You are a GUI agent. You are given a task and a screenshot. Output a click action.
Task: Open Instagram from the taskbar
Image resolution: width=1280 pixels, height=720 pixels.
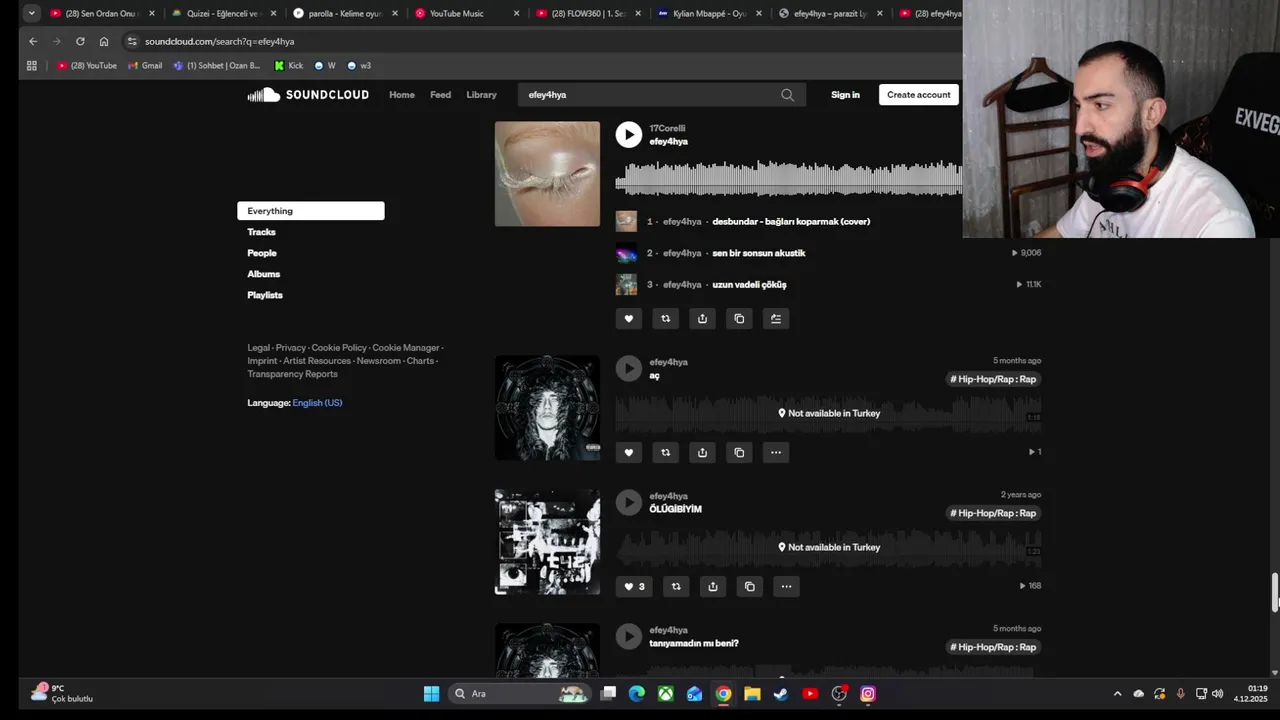pos(868,694)
